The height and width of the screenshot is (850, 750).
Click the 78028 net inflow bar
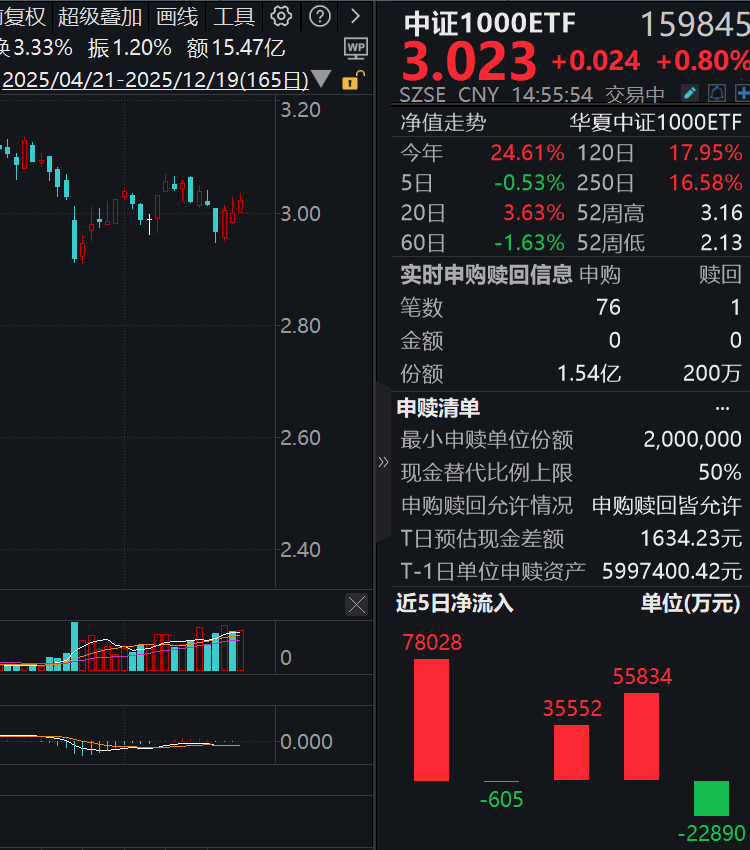click(x=432, y=719)
